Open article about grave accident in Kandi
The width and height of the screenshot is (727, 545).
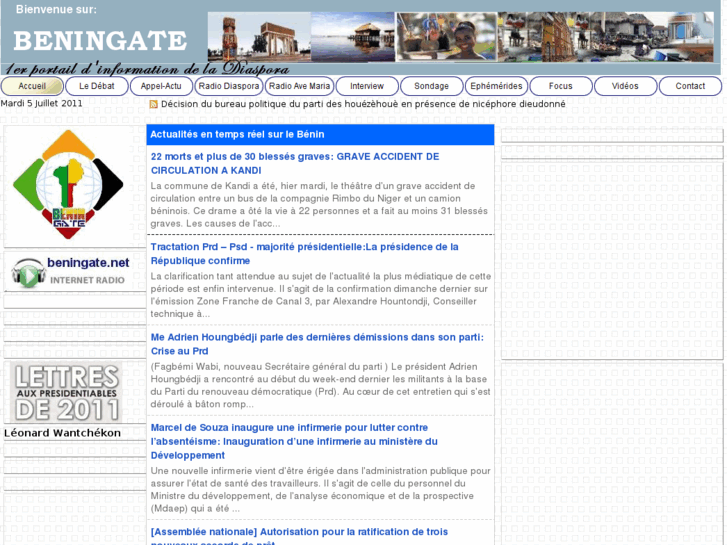[295, 163]
